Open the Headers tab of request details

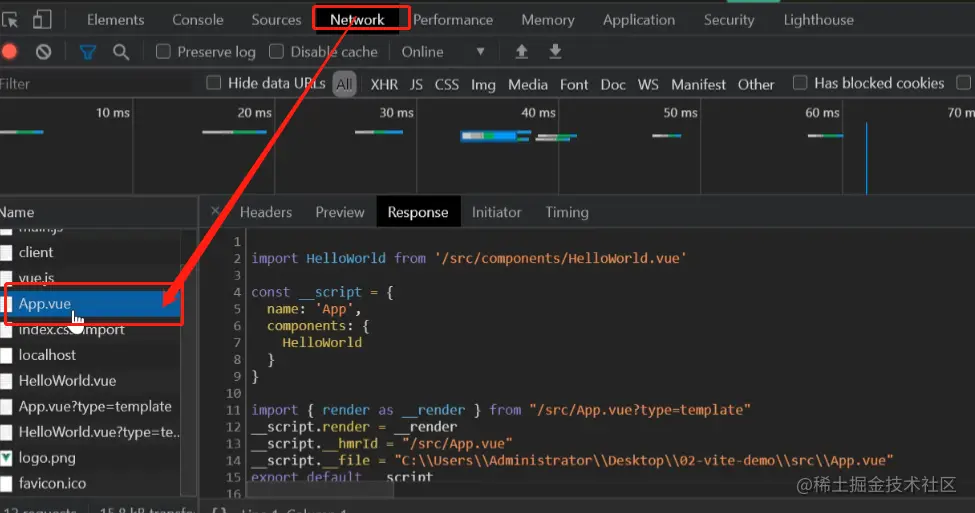tap(266, 212)
